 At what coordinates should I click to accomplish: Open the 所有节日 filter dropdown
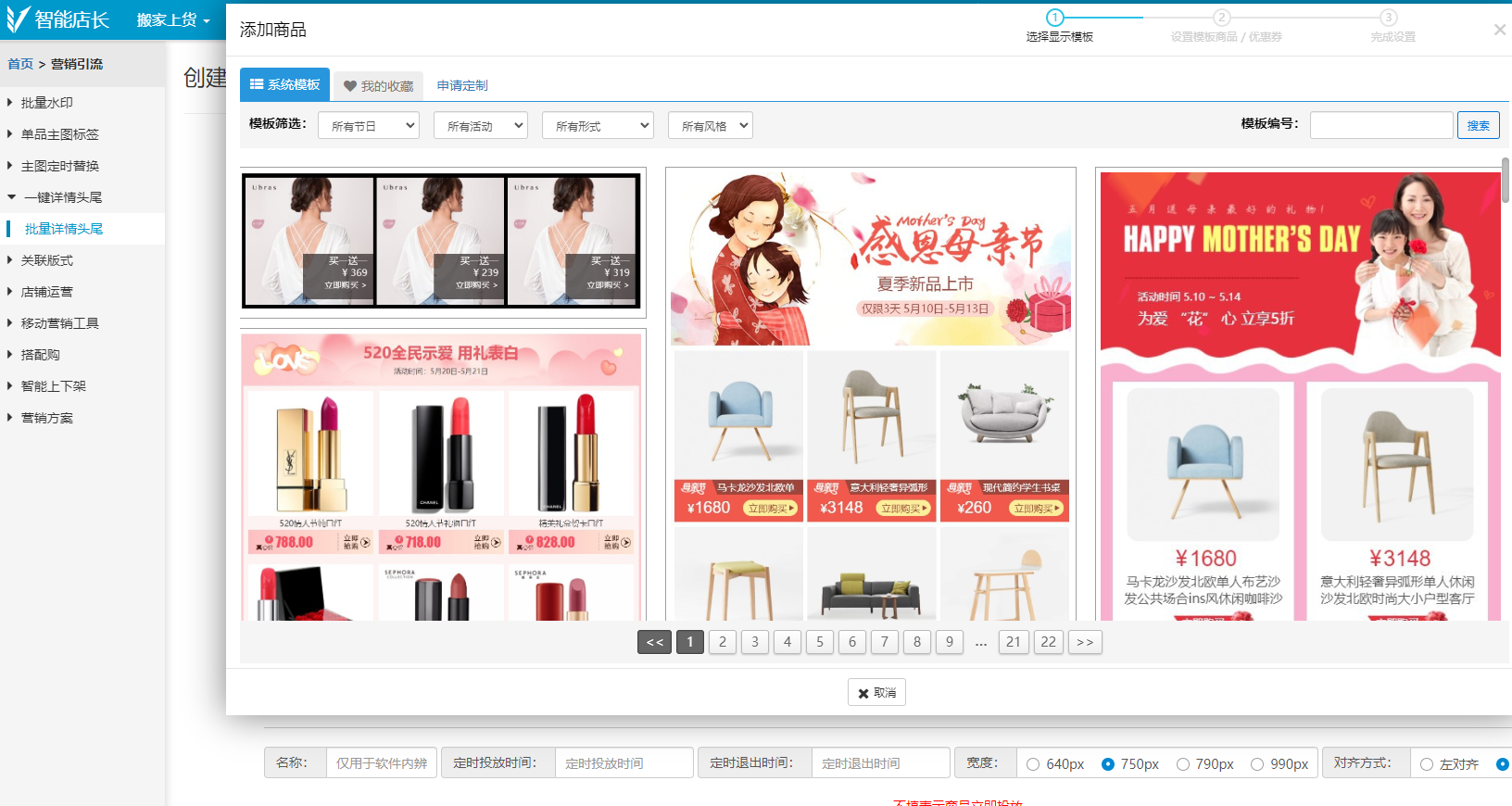(369, 125)
